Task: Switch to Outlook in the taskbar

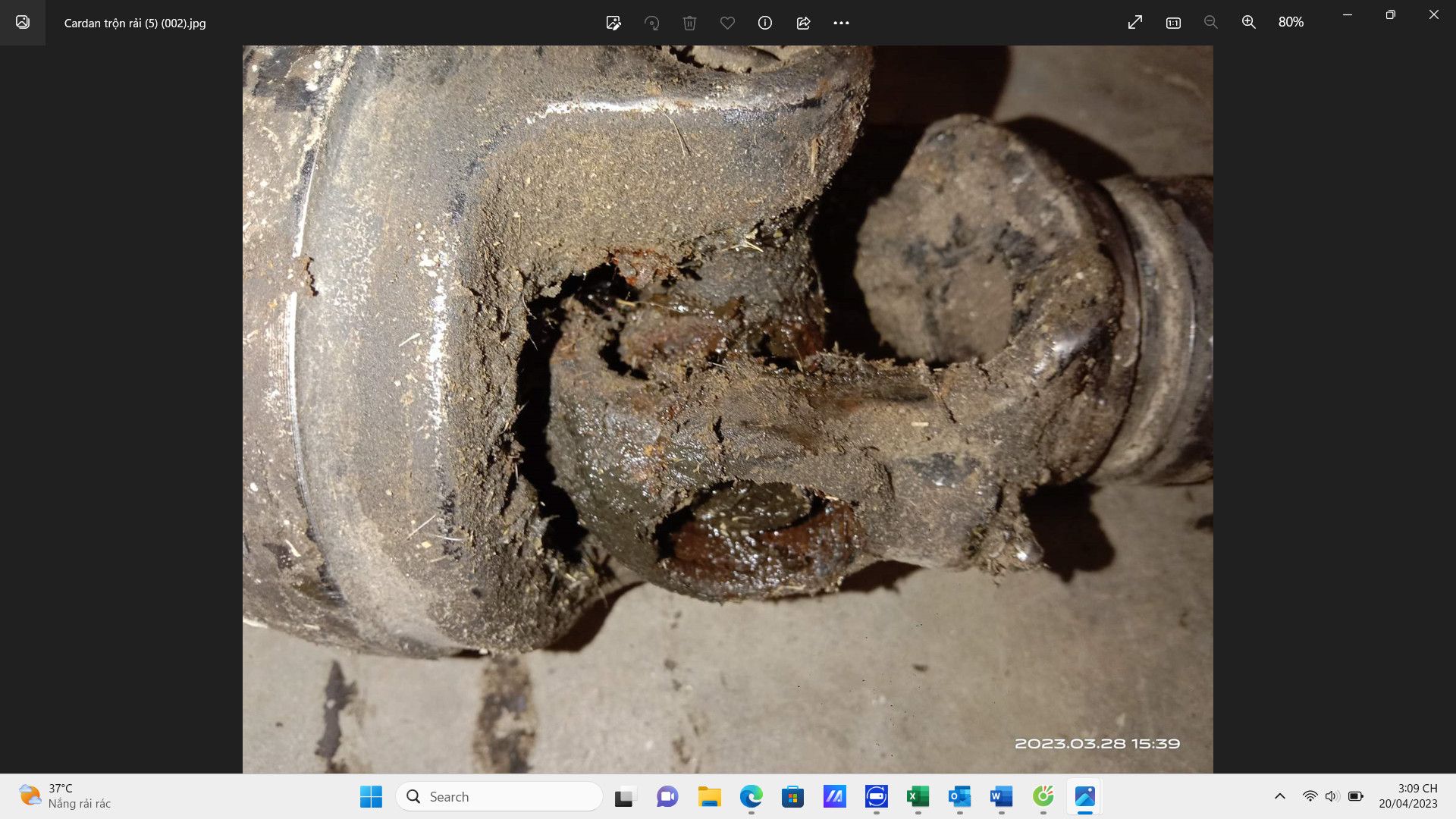Action: (959, 796)
